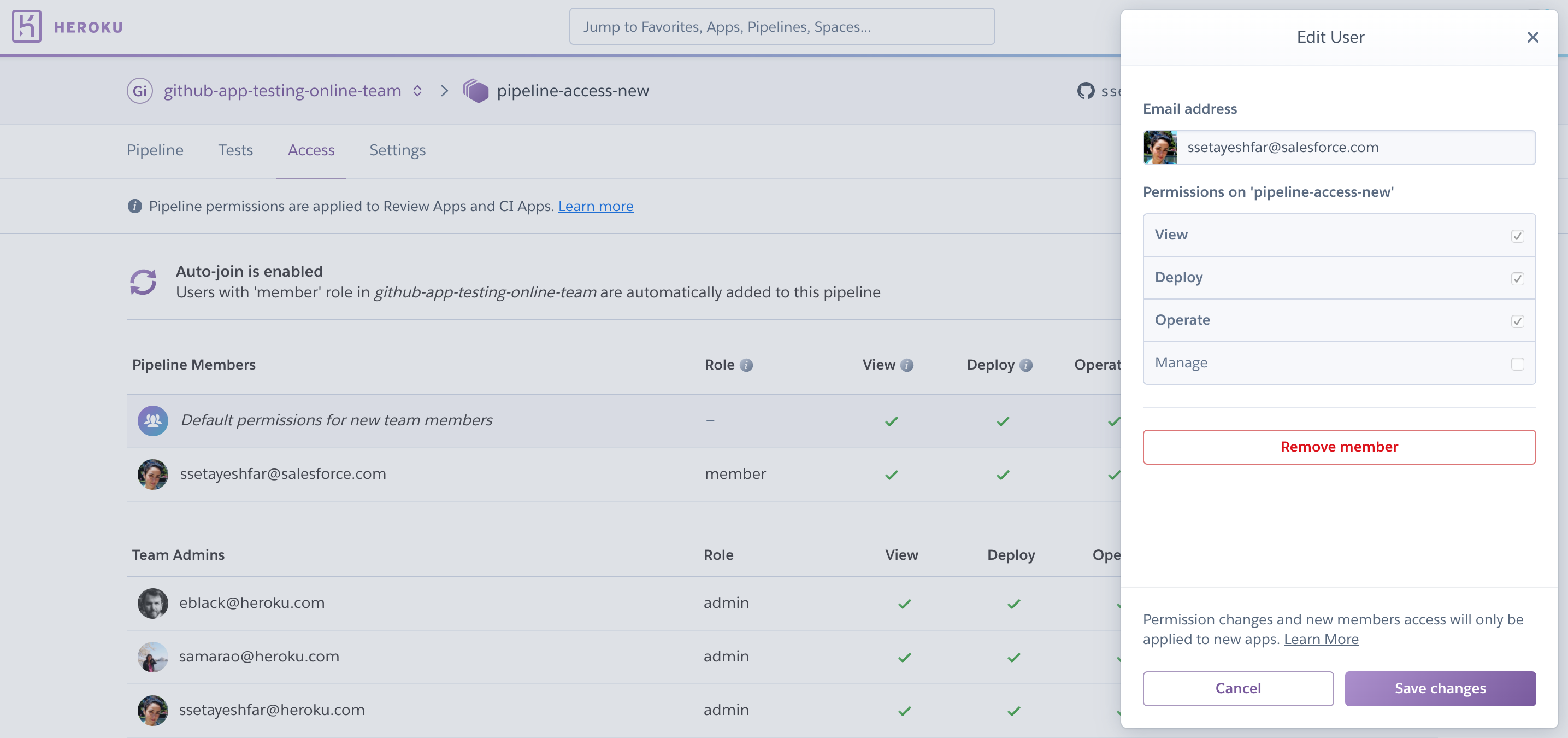1568x738 pixels.
Task: Click the default permissions group icon
Action: pos(153,421)
